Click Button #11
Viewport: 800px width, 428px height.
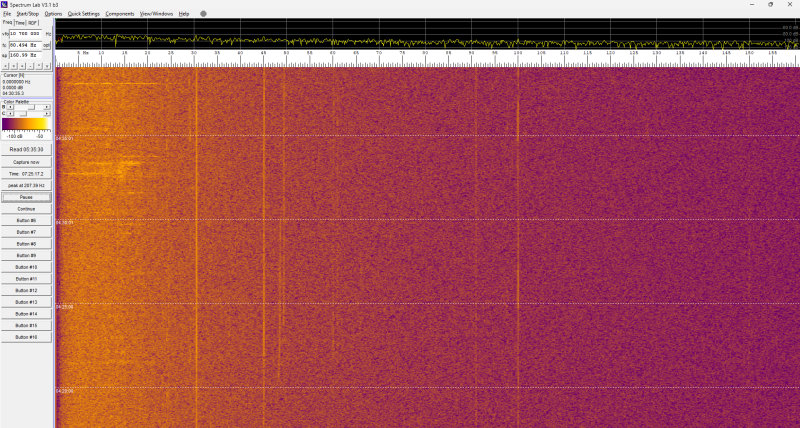click(26, 279)
